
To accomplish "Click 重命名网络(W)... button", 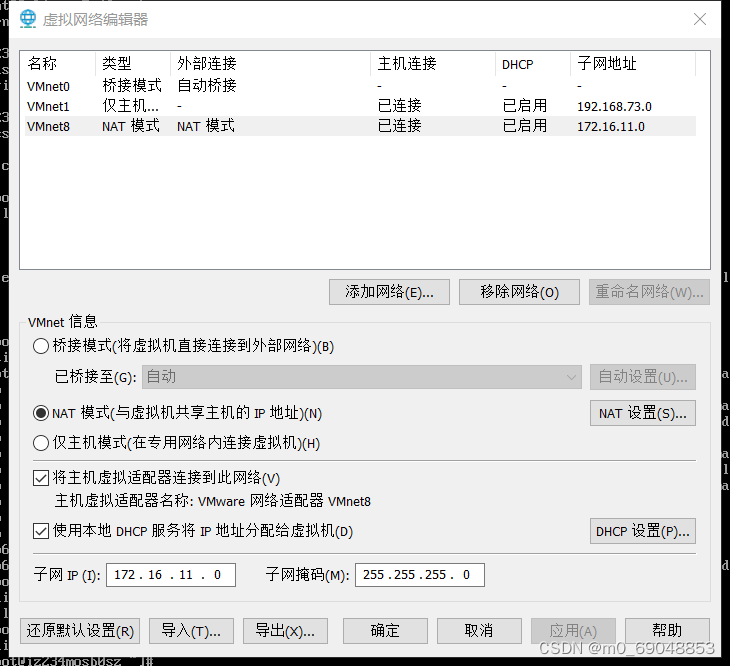I will (x=649, y=292).
